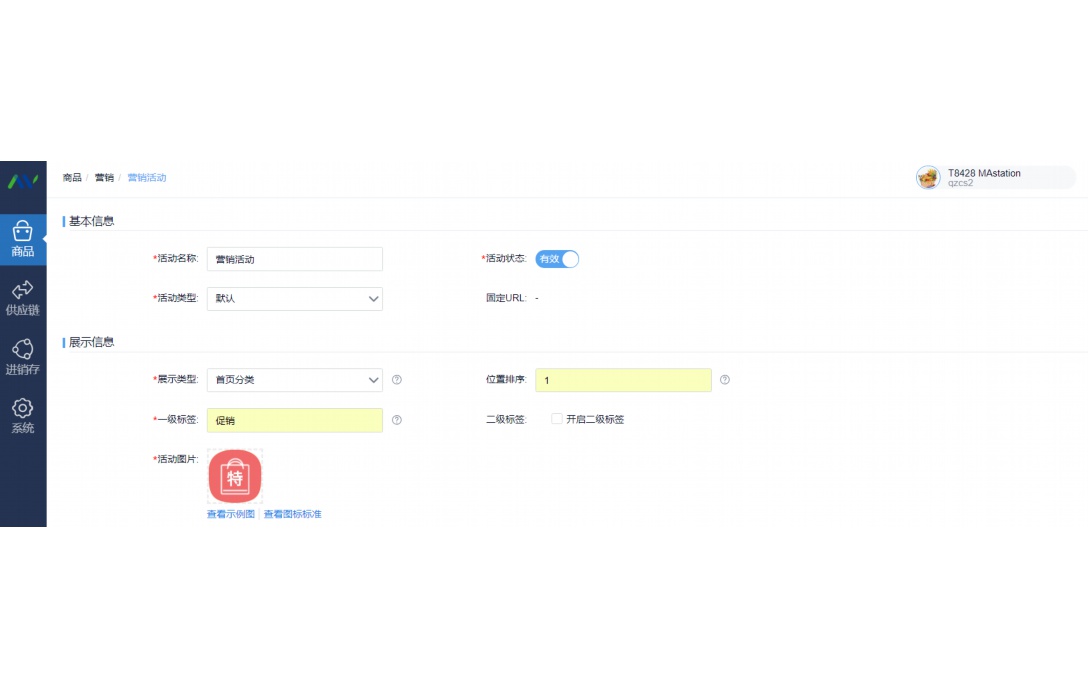1088x688 pixels.
Task: Click the company logo at sidebar top
Action: [23, 182]
